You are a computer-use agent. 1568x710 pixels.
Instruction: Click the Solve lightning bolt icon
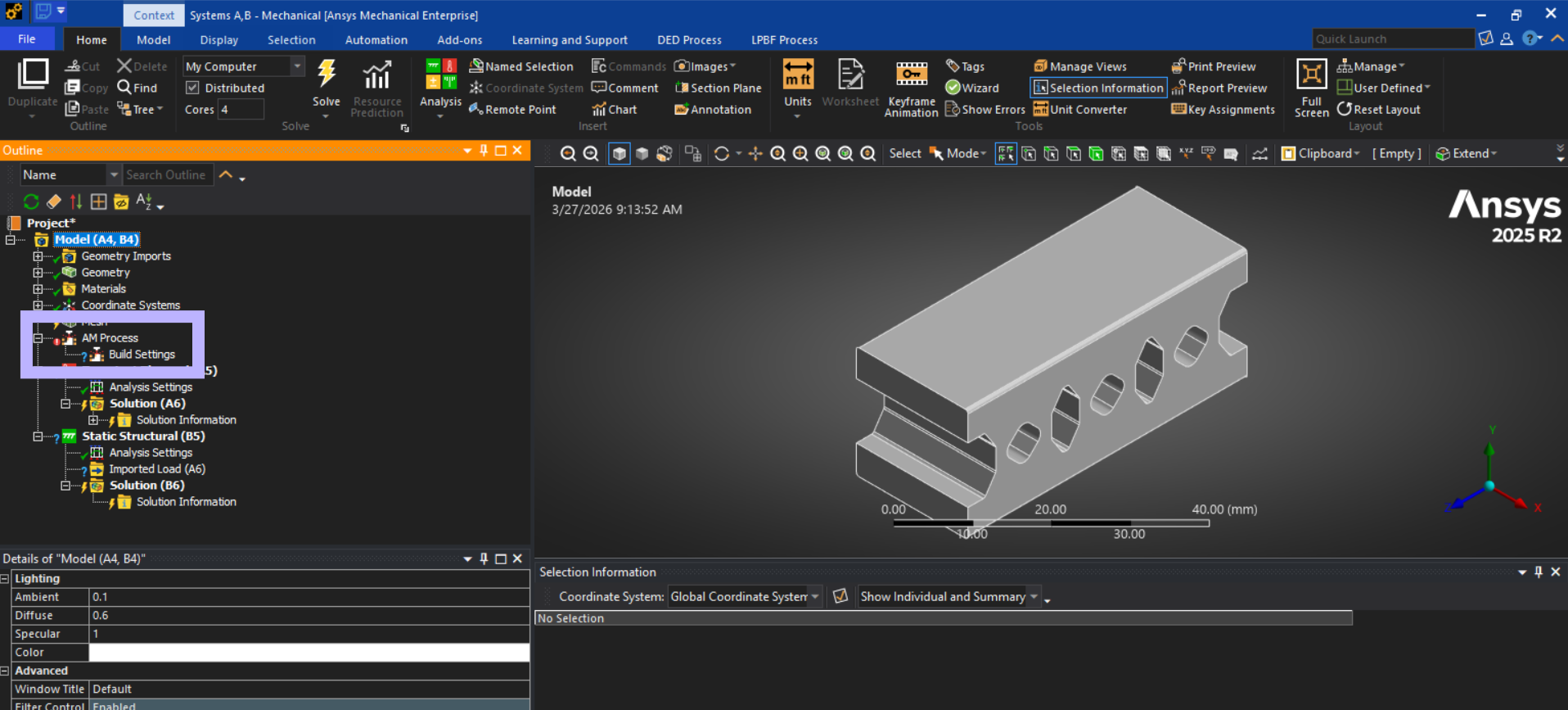click(x=326, y=75)
